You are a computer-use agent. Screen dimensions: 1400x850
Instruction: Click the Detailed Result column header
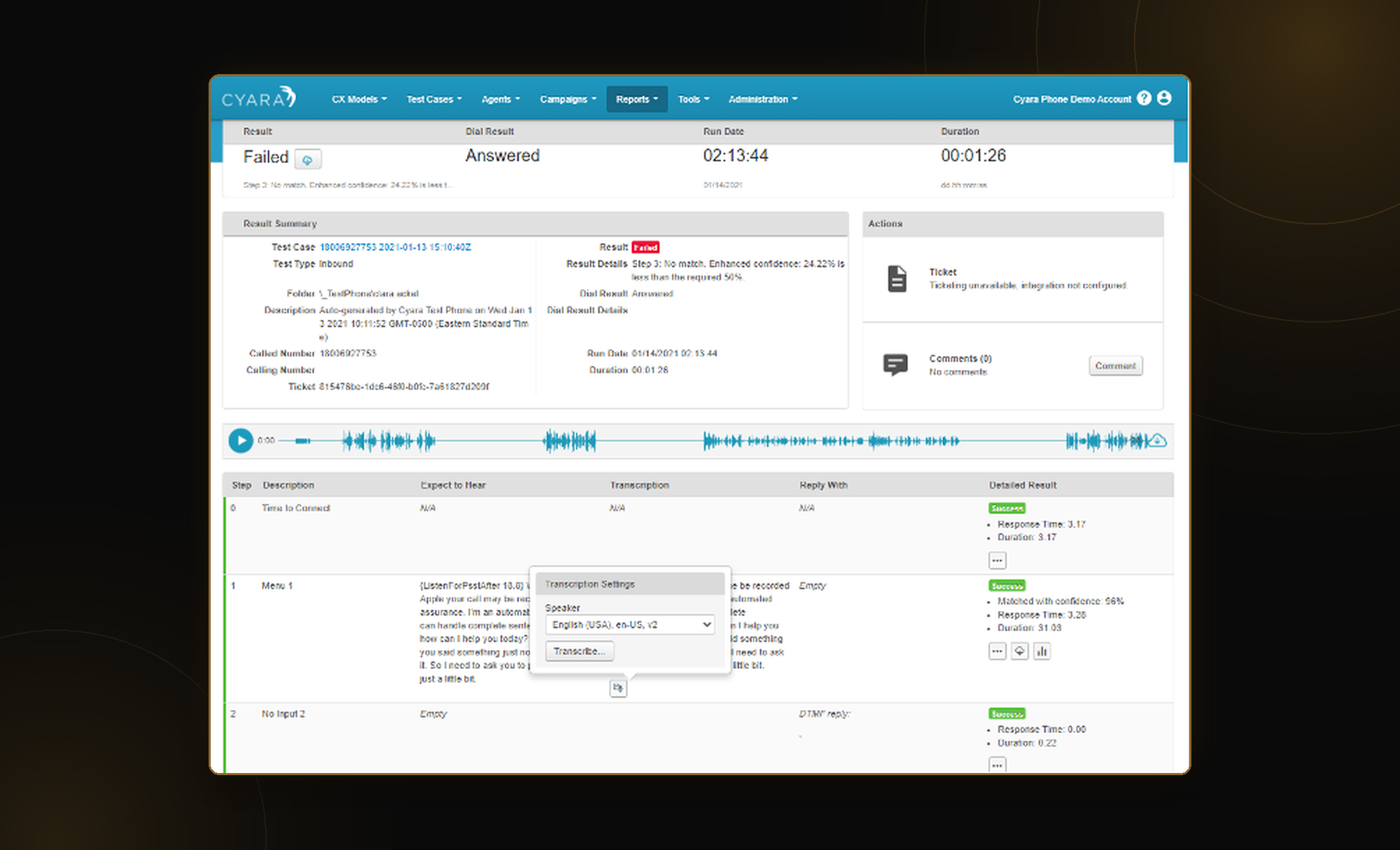pyautogui.click(x=1023, y=485)
